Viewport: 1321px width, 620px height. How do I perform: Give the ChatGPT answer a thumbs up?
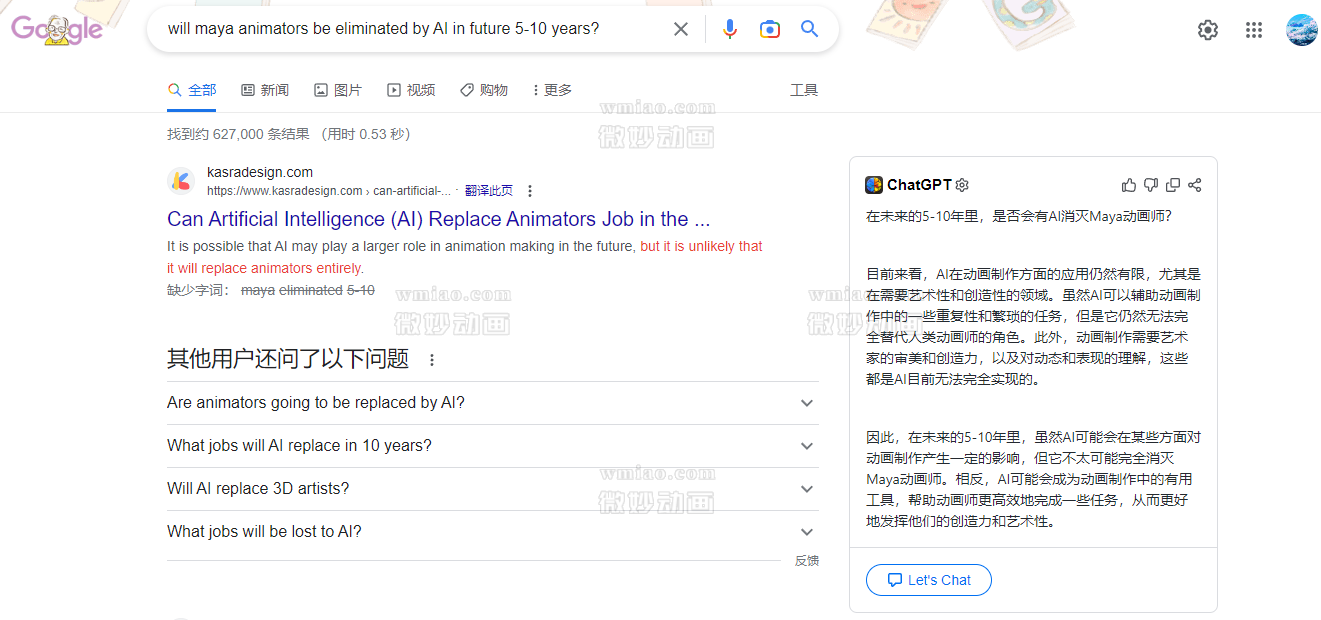coord(1129,184)
